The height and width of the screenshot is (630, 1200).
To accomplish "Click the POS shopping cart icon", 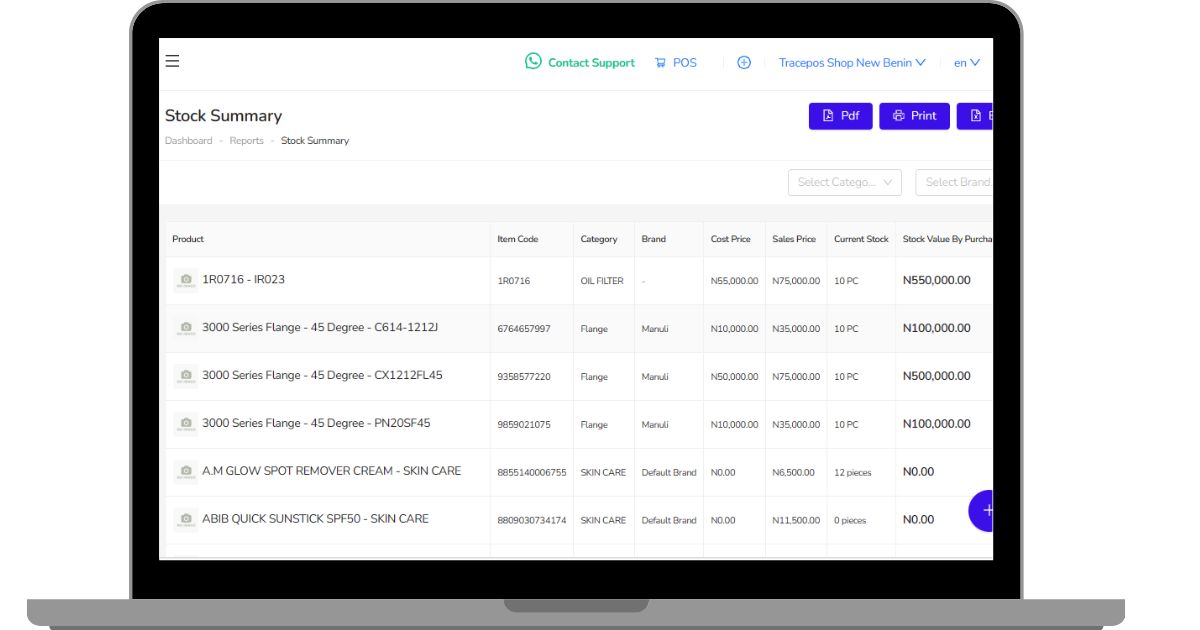I will pos(660,62).
